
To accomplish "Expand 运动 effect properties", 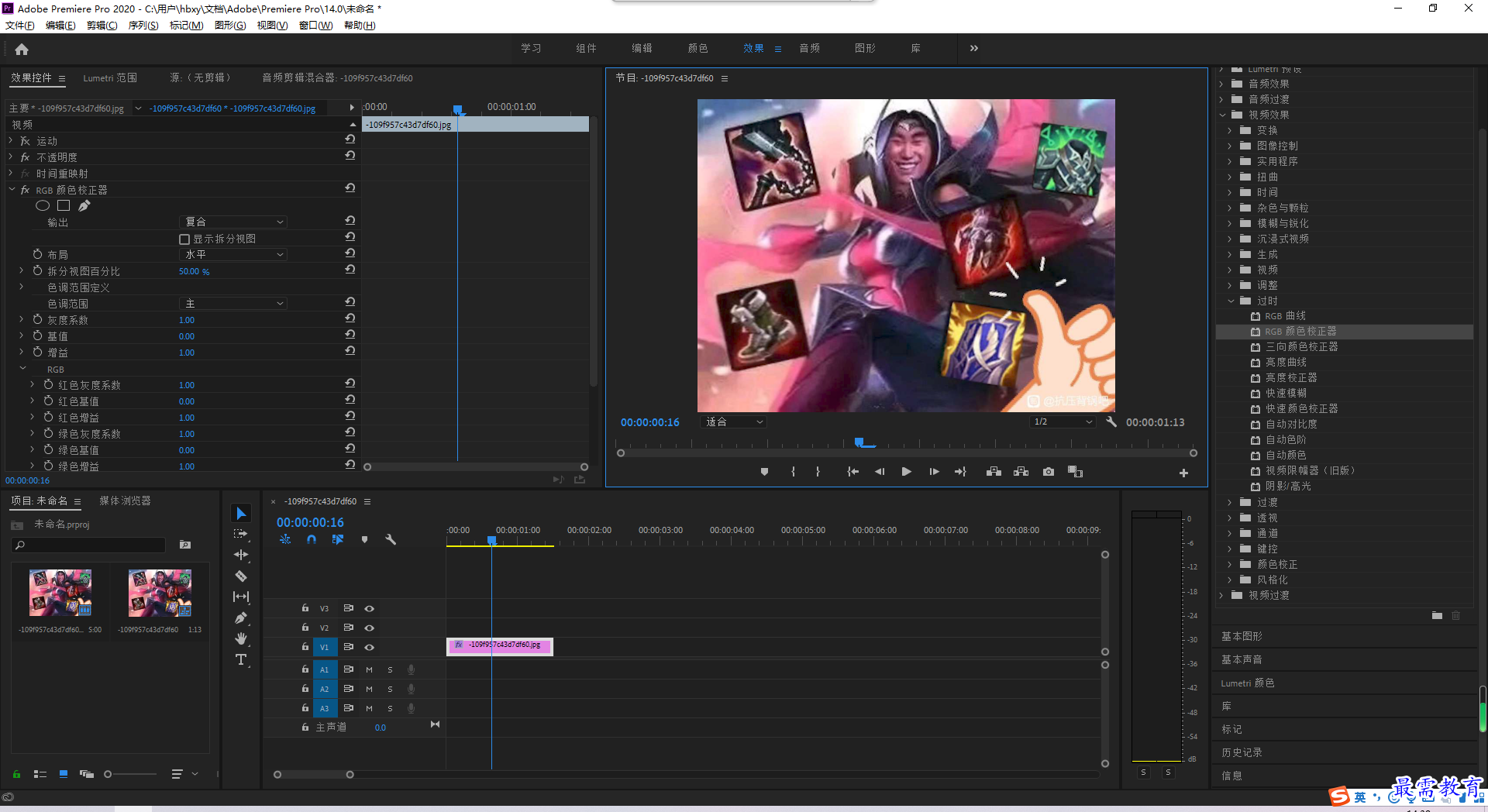I will tap(11, 141).
